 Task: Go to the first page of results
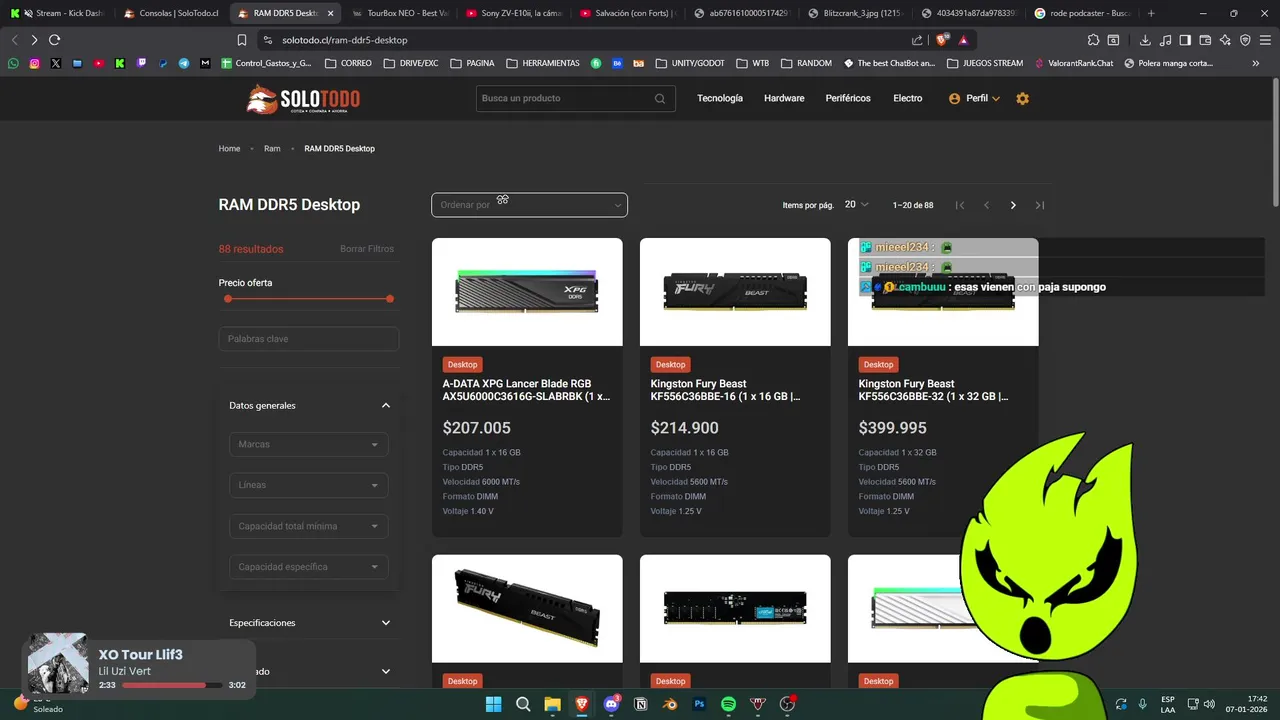(960, 205)
